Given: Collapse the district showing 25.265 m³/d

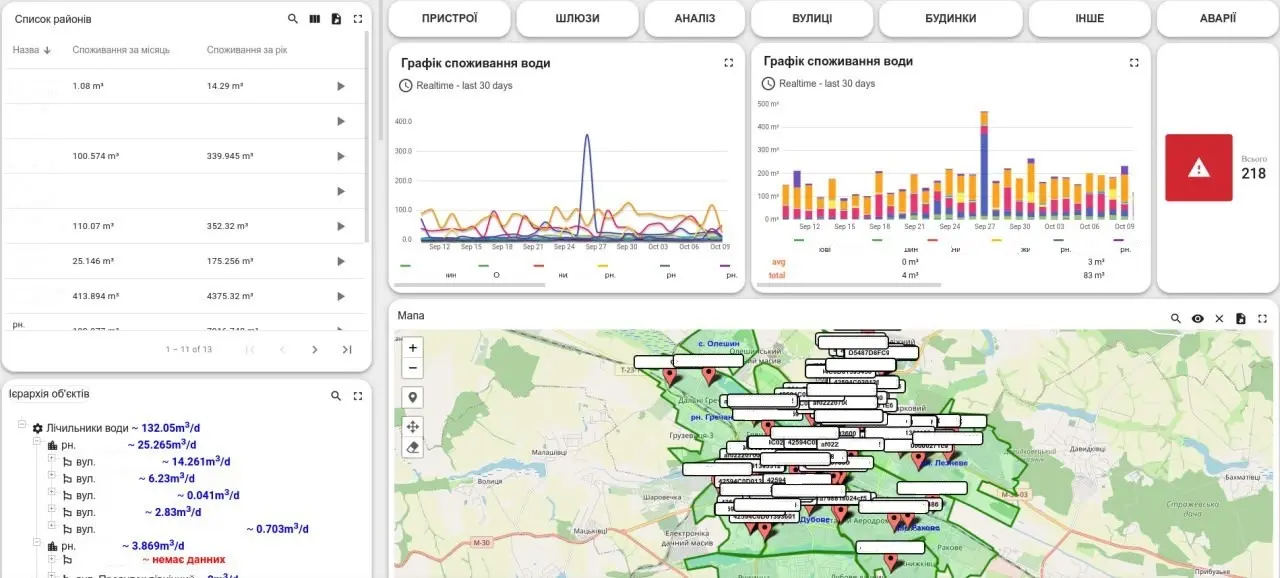Looking at the screenshot, I should 37,444.
